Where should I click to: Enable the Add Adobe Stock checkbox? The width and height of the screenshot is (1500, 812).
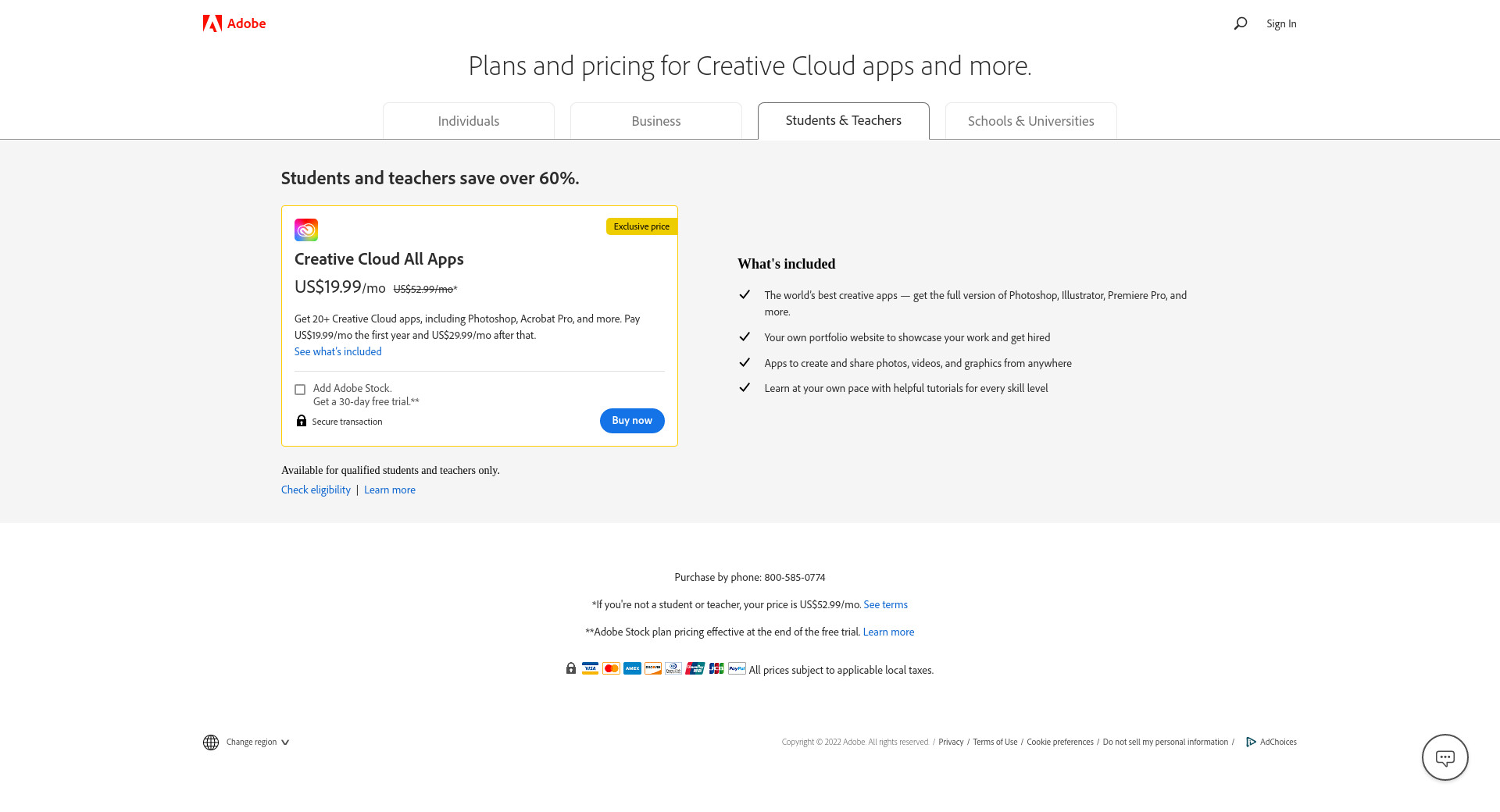300,390
